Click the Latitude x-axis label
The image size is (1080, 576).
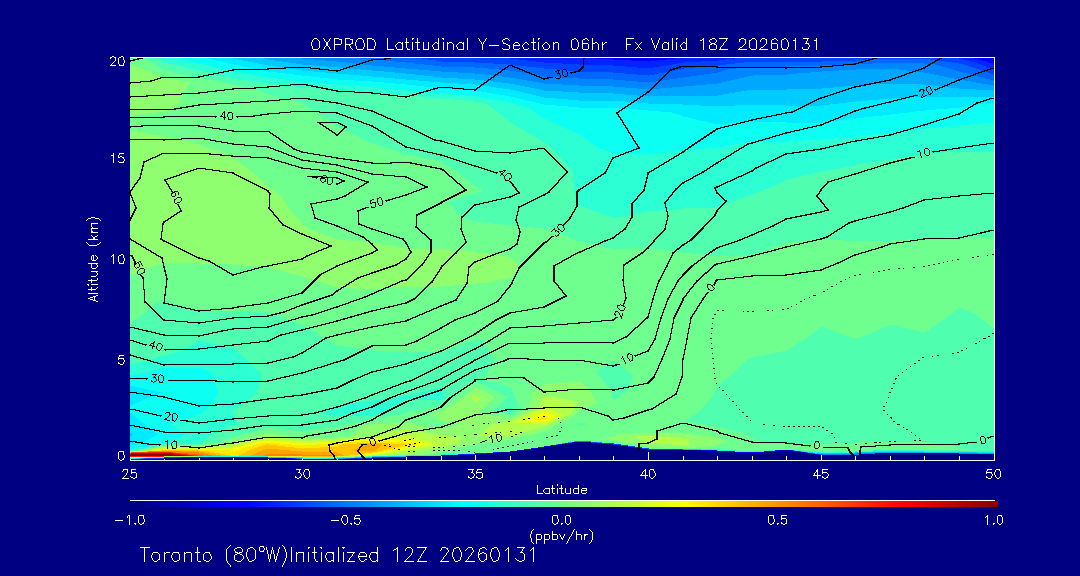click(x=561, y=489)
